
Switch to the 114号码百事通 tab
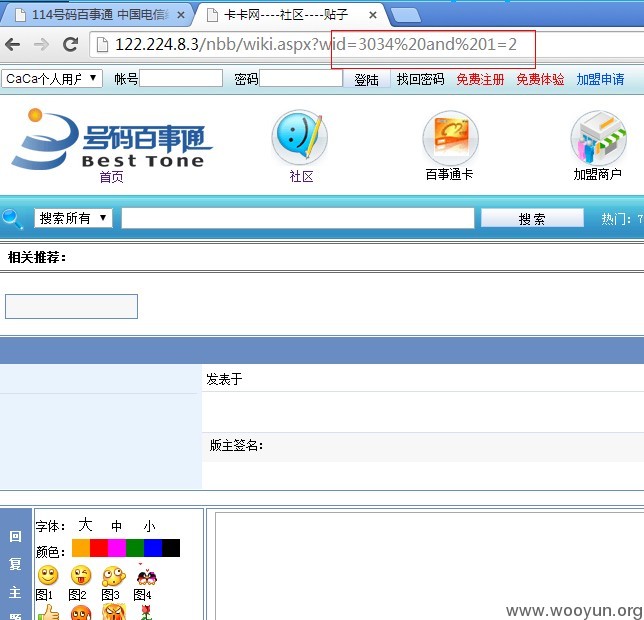97,15
